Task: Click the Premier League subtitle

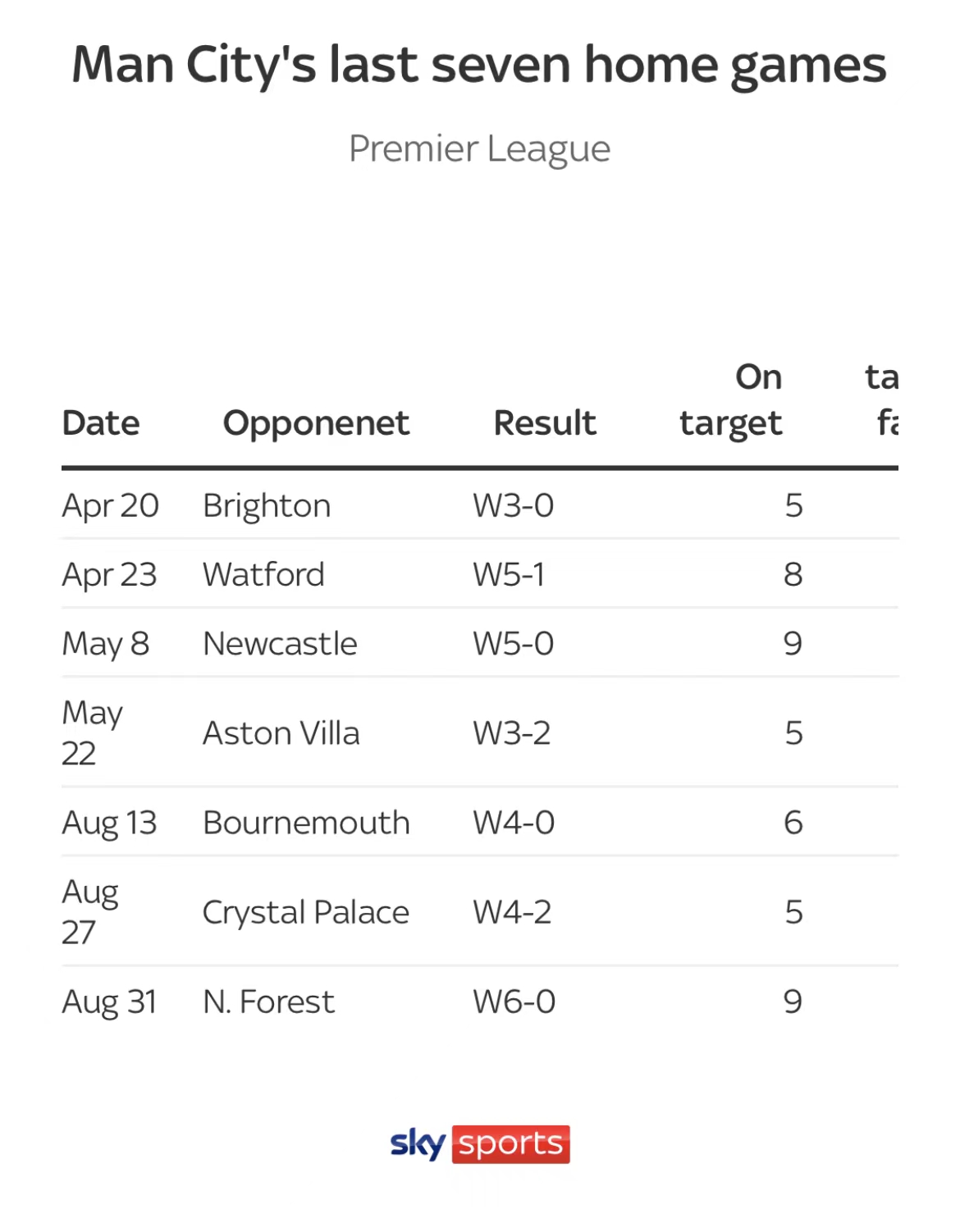Action: pos(480,149)
